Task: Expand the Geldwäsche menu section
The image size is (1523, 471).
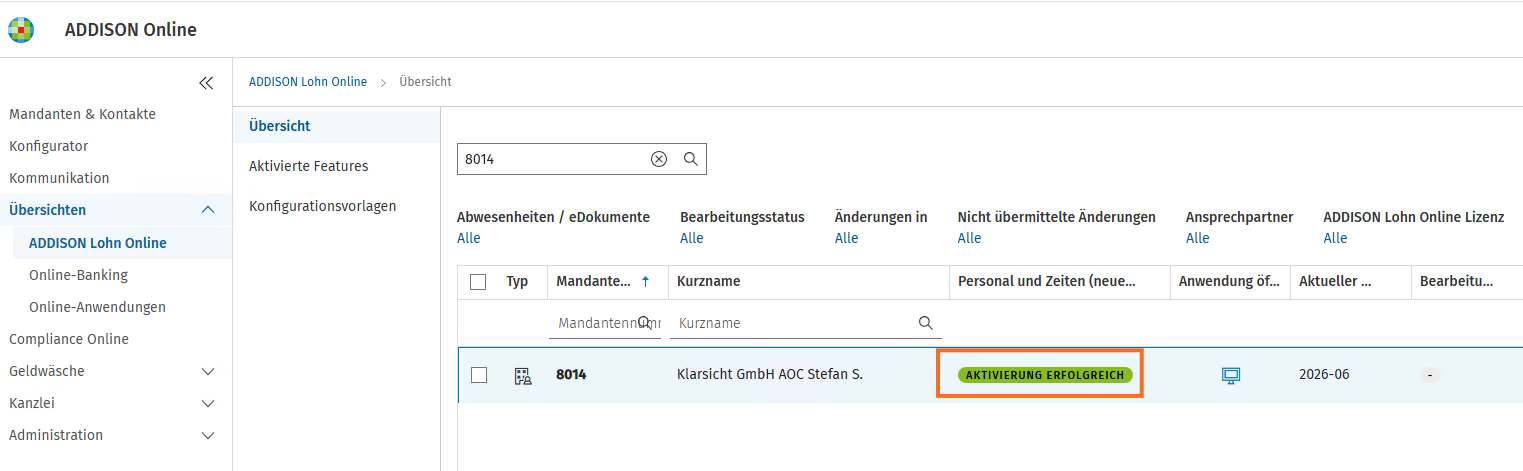Action: pyautogui.click(x=208, y=371)
